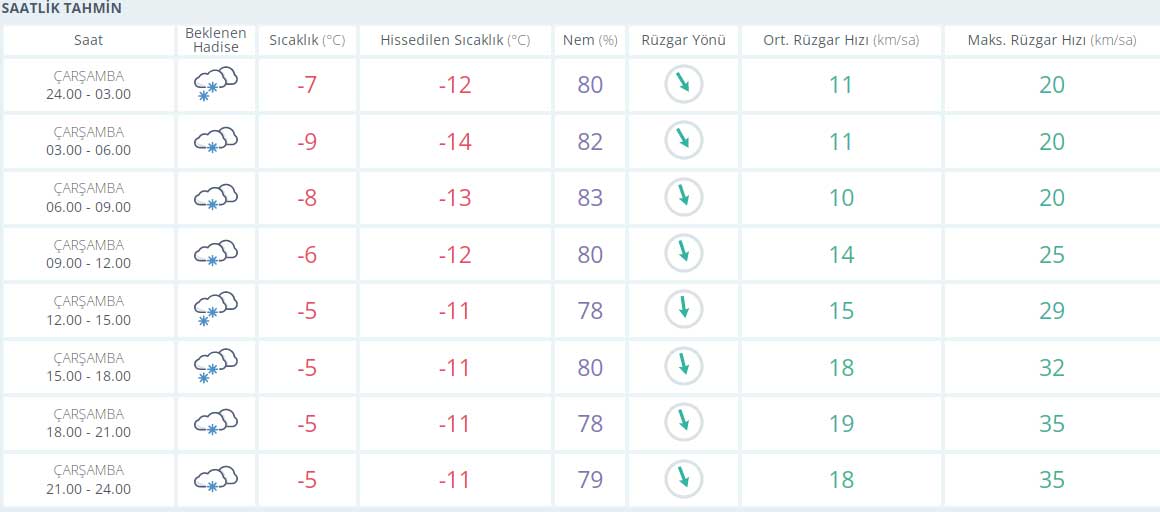This screenshot has width=1160, height=512.
Task: Click the wind direction icon for 18.00 - 21.00
Action: (684, 422)
